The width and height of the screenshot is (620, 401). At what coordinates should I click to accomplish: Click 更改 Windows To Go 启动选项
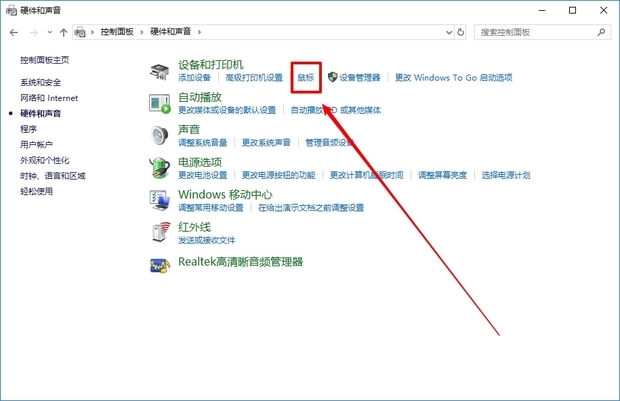click(454, 78)
